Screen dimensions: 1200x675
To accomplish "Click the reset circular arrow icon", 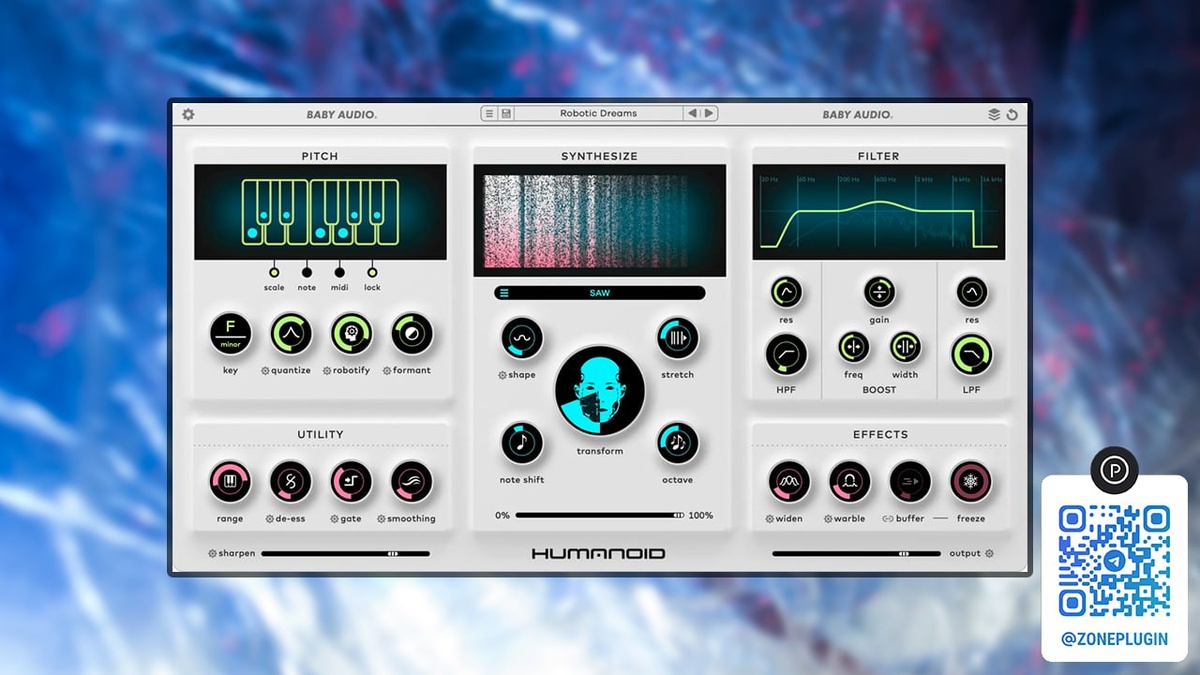I will pos(1012,114).
